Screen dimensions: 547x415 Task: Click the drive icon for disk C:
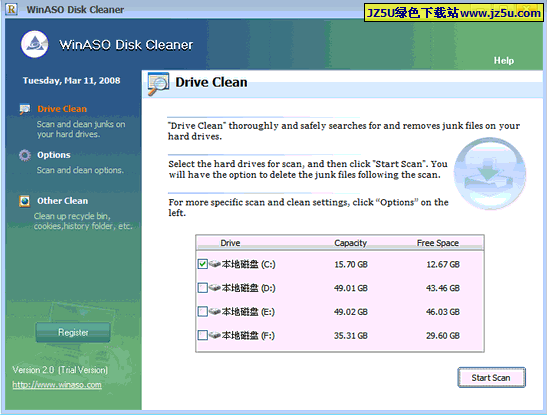pyautogui.click(x=215, y=264)
